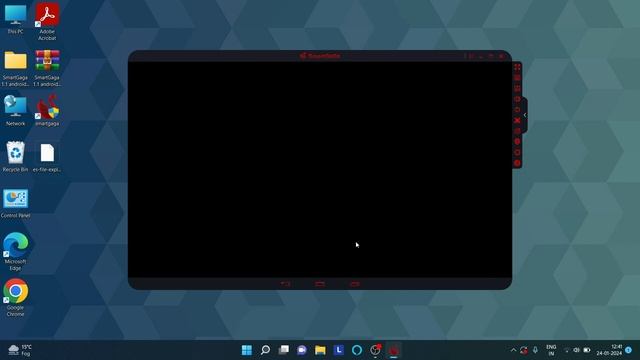640x360 pixels.
Task: Open the Chat app on the taskbar
Action: tap(302, 350)
